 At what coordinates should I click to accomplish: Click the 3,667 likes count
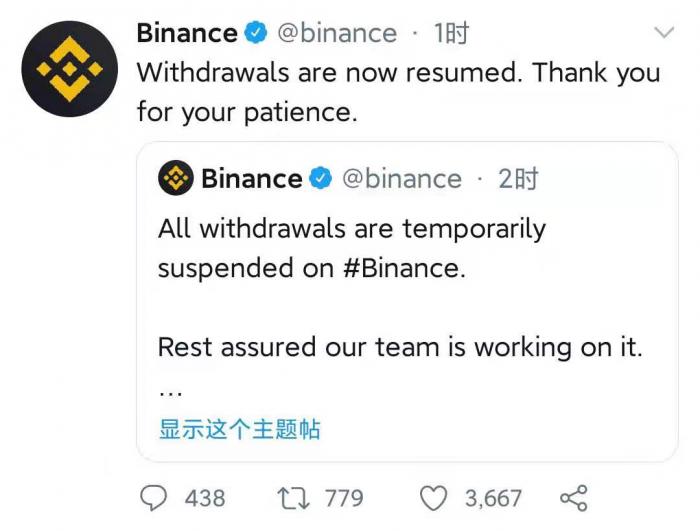point(493,497)
